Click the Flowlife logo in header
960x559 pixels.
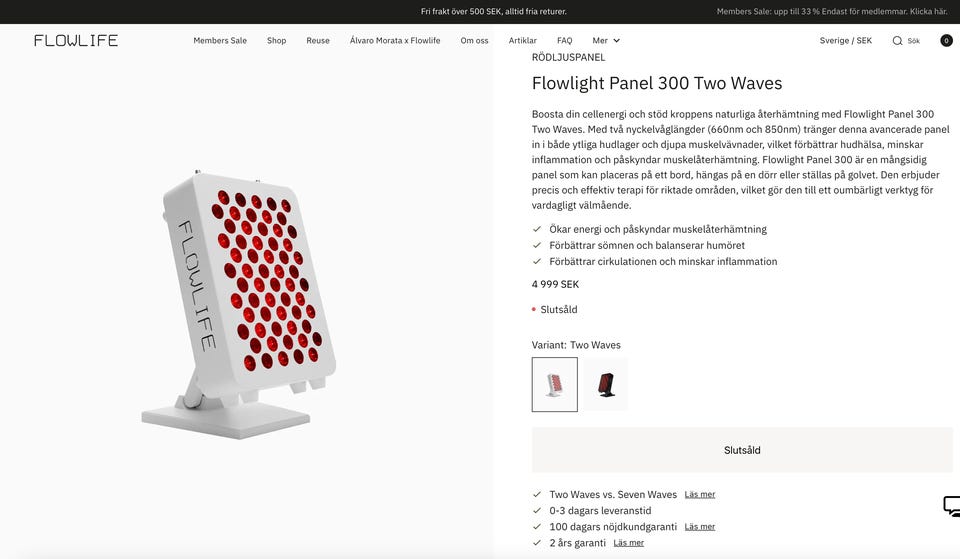[x=76, y=41]
